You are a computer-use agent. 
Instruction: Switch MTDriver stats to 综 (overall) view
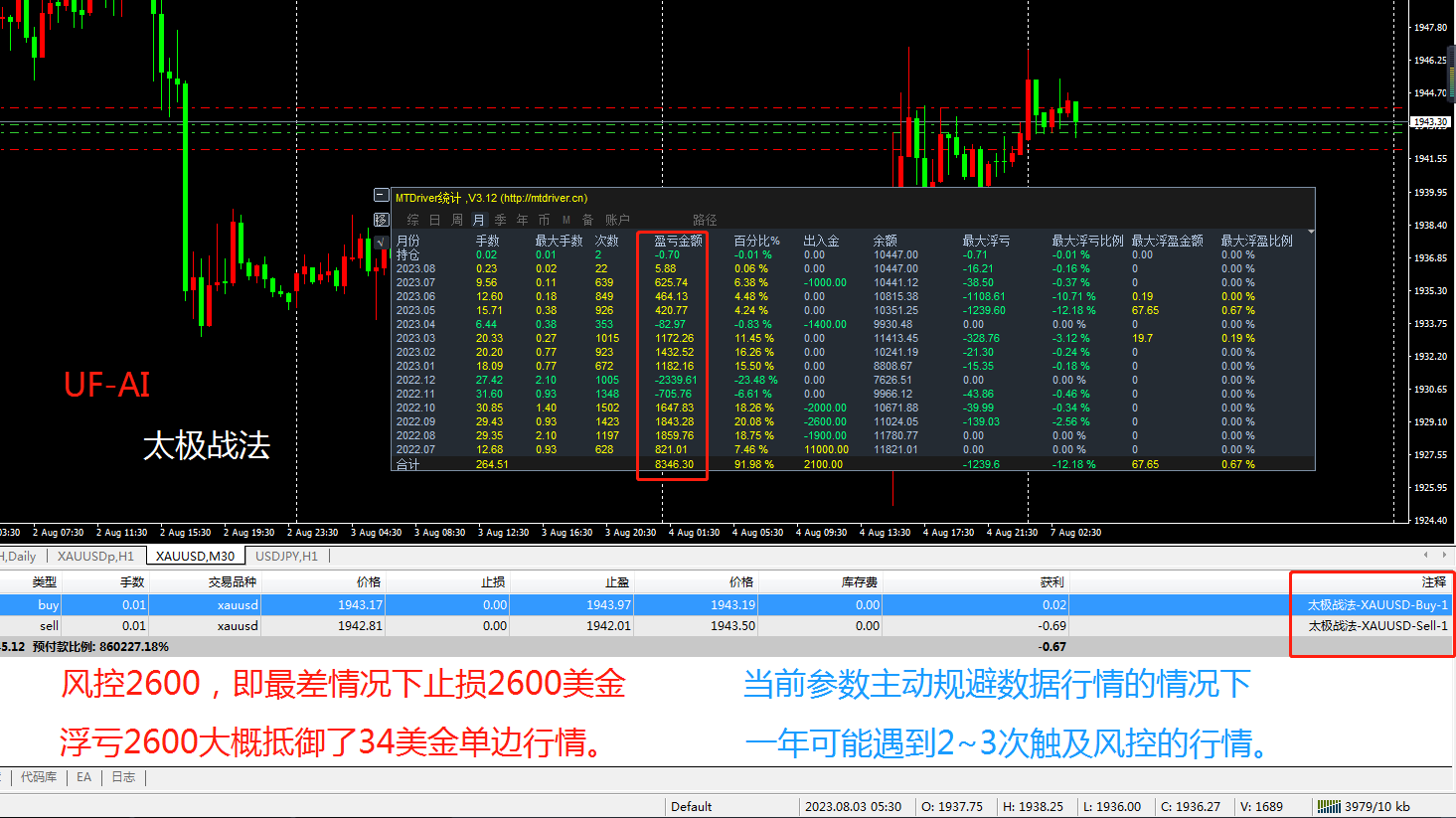point(412,220)
